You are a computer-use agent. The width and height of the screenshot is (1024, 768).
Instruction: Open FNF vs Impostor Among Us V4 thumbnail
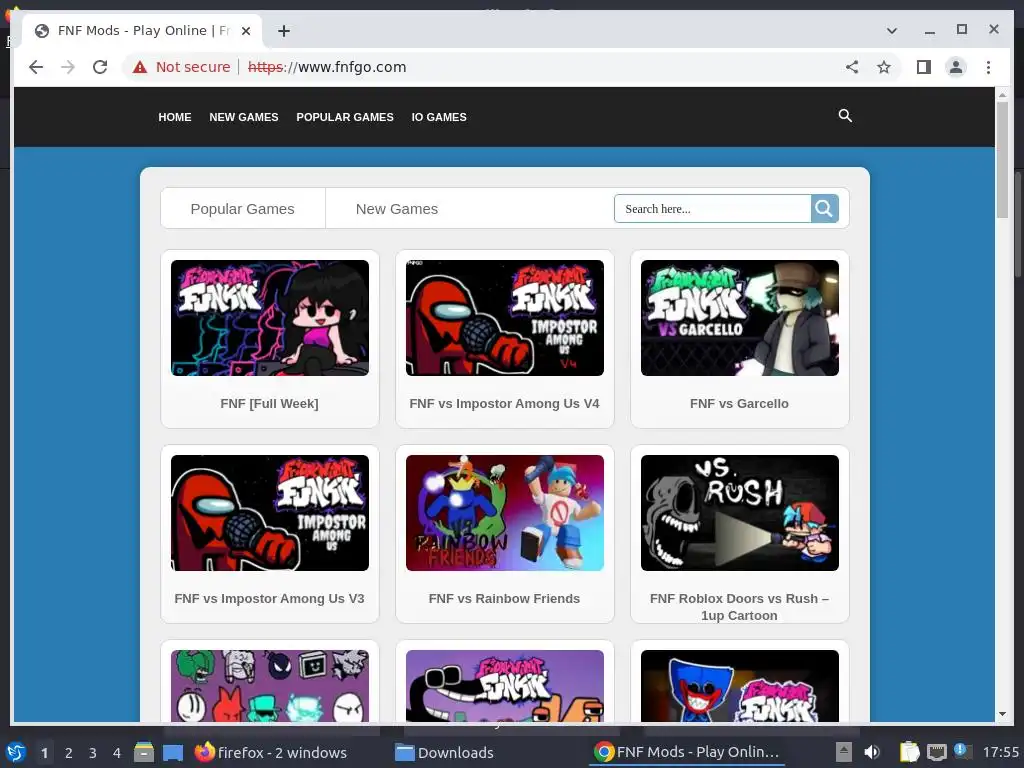(505, 318)
